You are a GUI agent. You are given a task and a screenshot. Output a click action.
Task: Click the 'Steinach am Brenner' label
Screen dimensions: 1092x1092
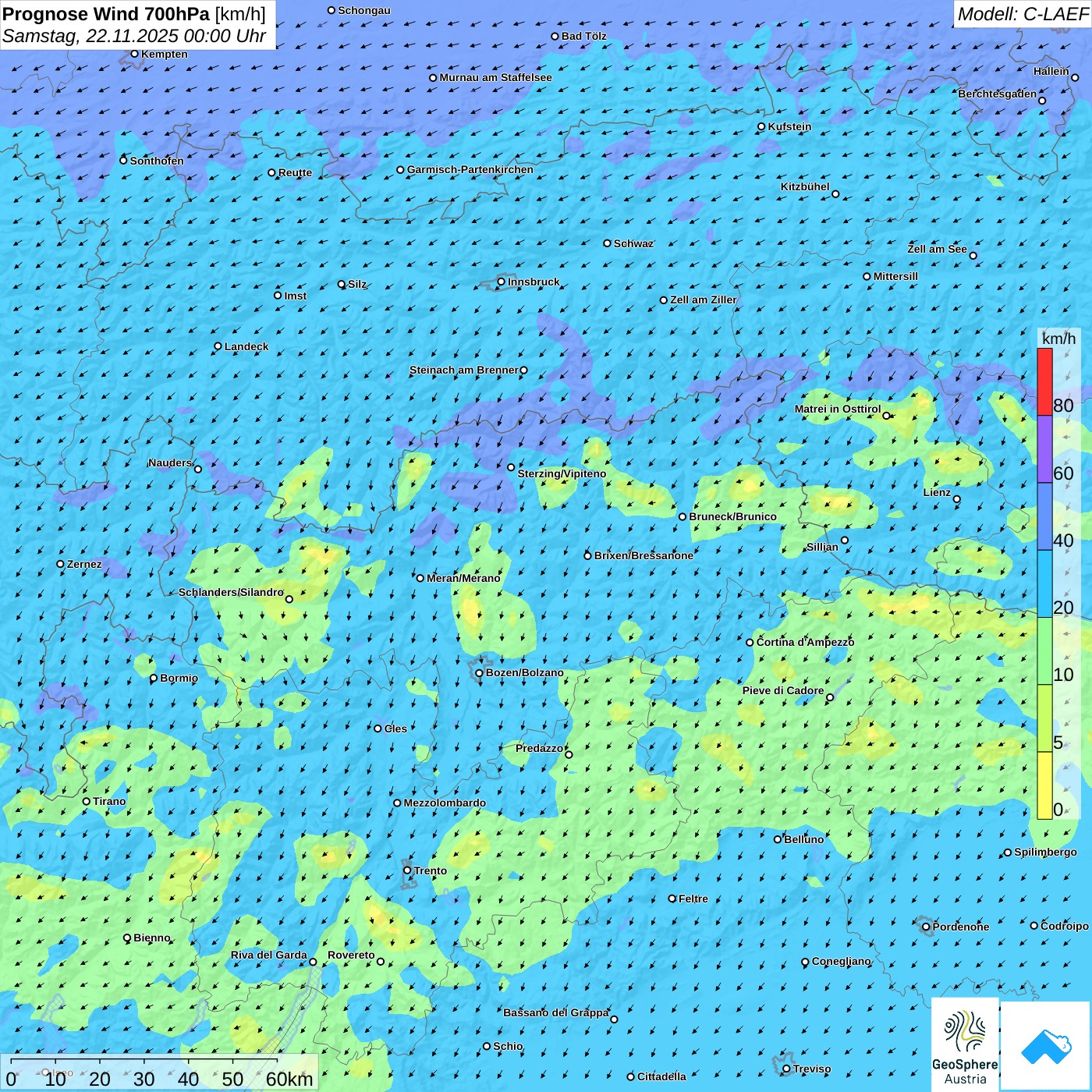(463, 370)
